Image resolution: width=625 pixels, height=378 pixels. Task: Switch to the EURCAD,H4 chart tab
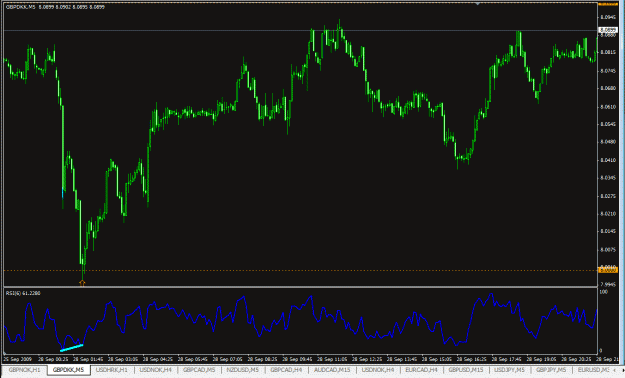click(421, 370)
